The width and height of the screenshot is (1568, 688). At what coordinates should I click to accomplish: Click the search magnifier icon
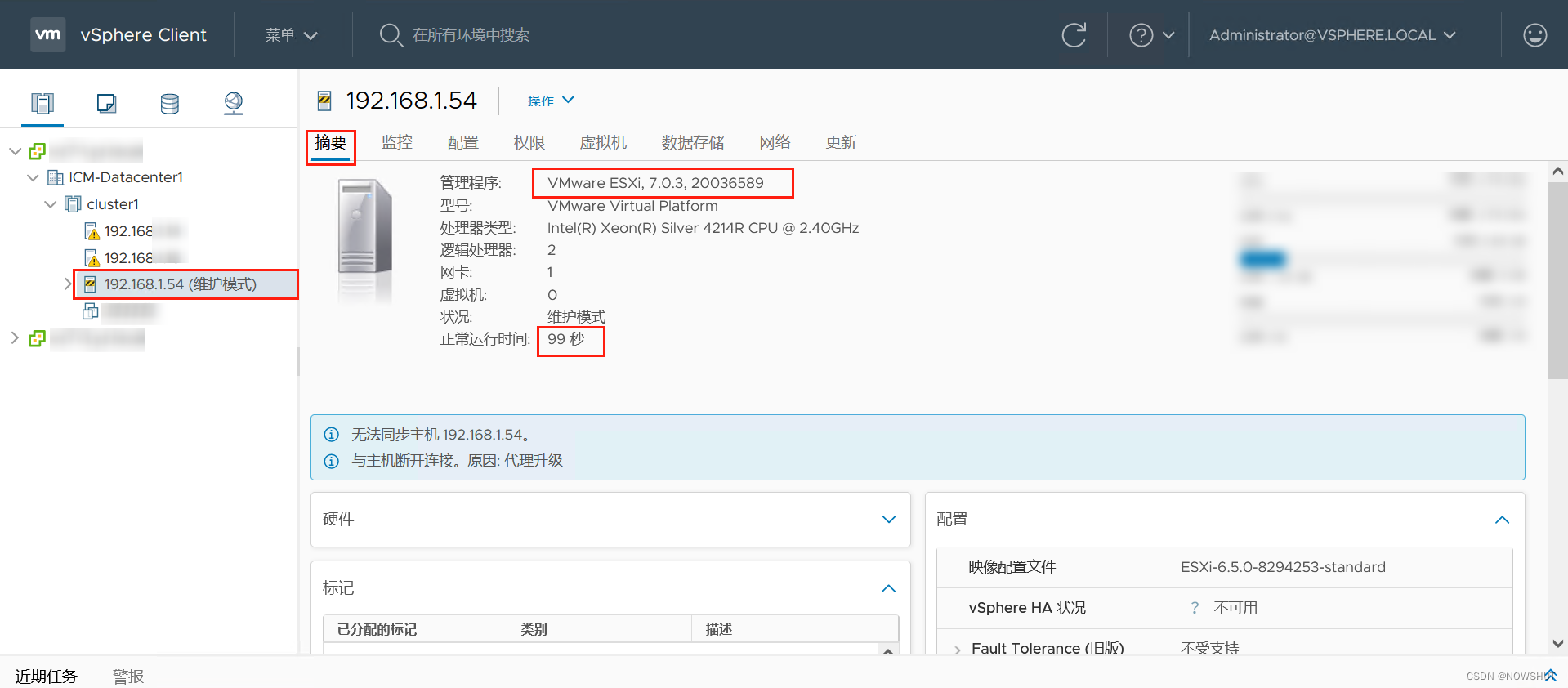tap(391, 35)
